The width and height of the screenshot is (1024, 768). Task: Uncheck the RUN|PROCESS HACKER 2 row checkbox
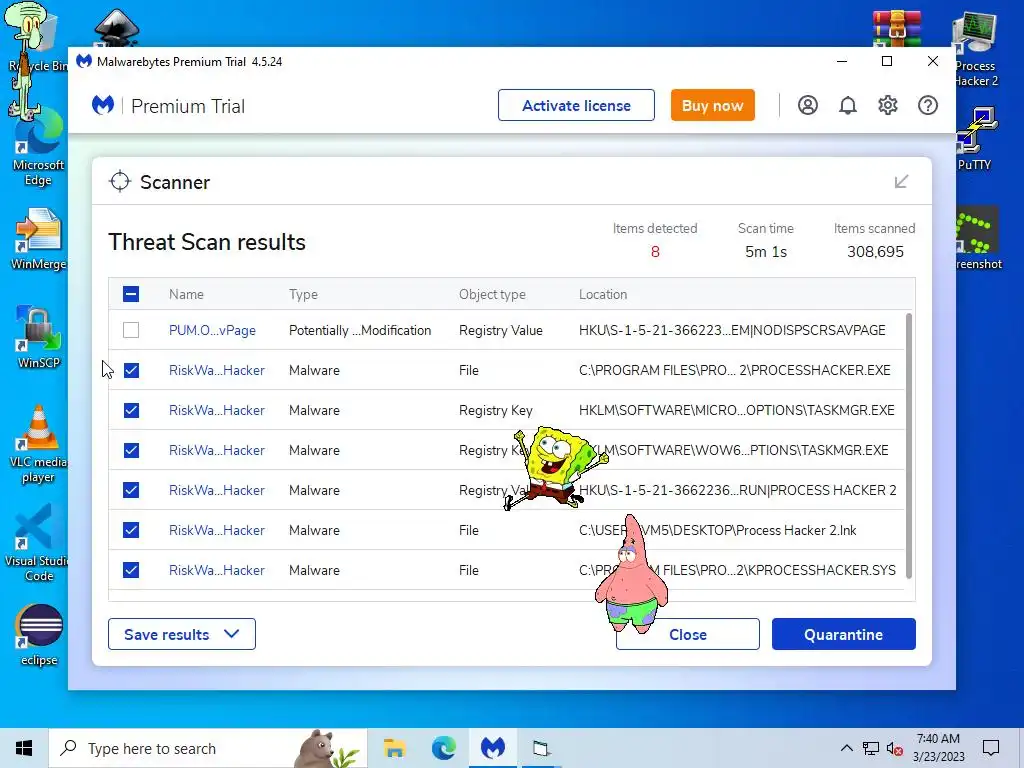click(x=131, y=490)
